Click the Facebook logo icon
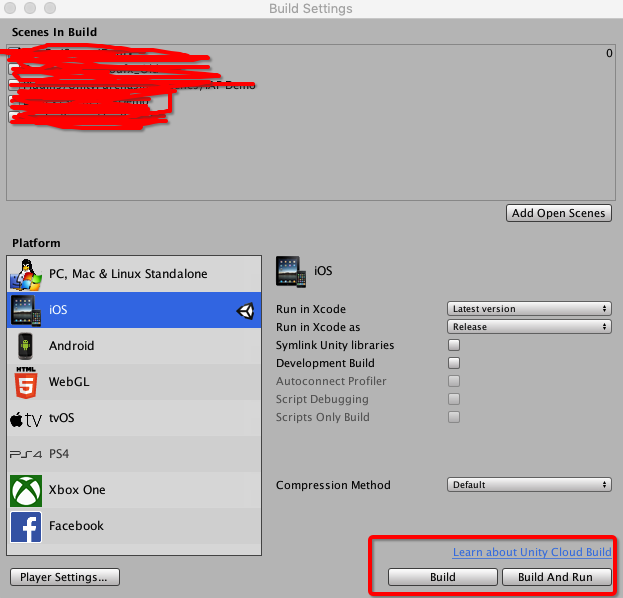 26,527
